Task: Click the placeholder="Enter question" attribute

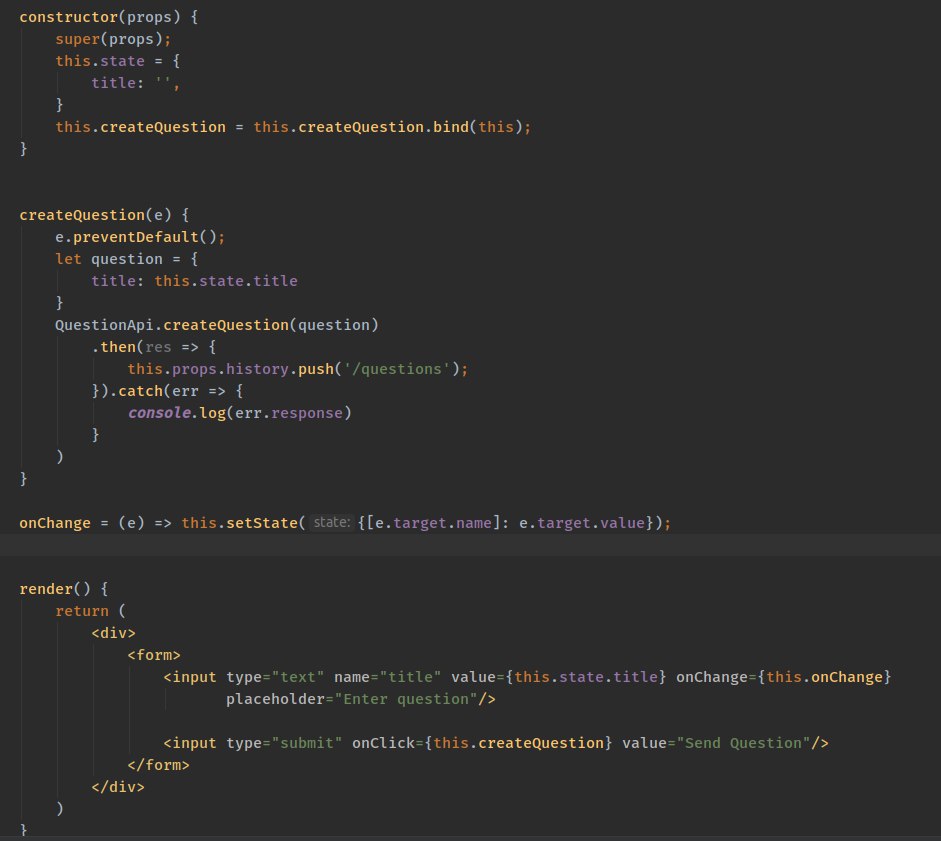Action: click(x=361, y=699)
